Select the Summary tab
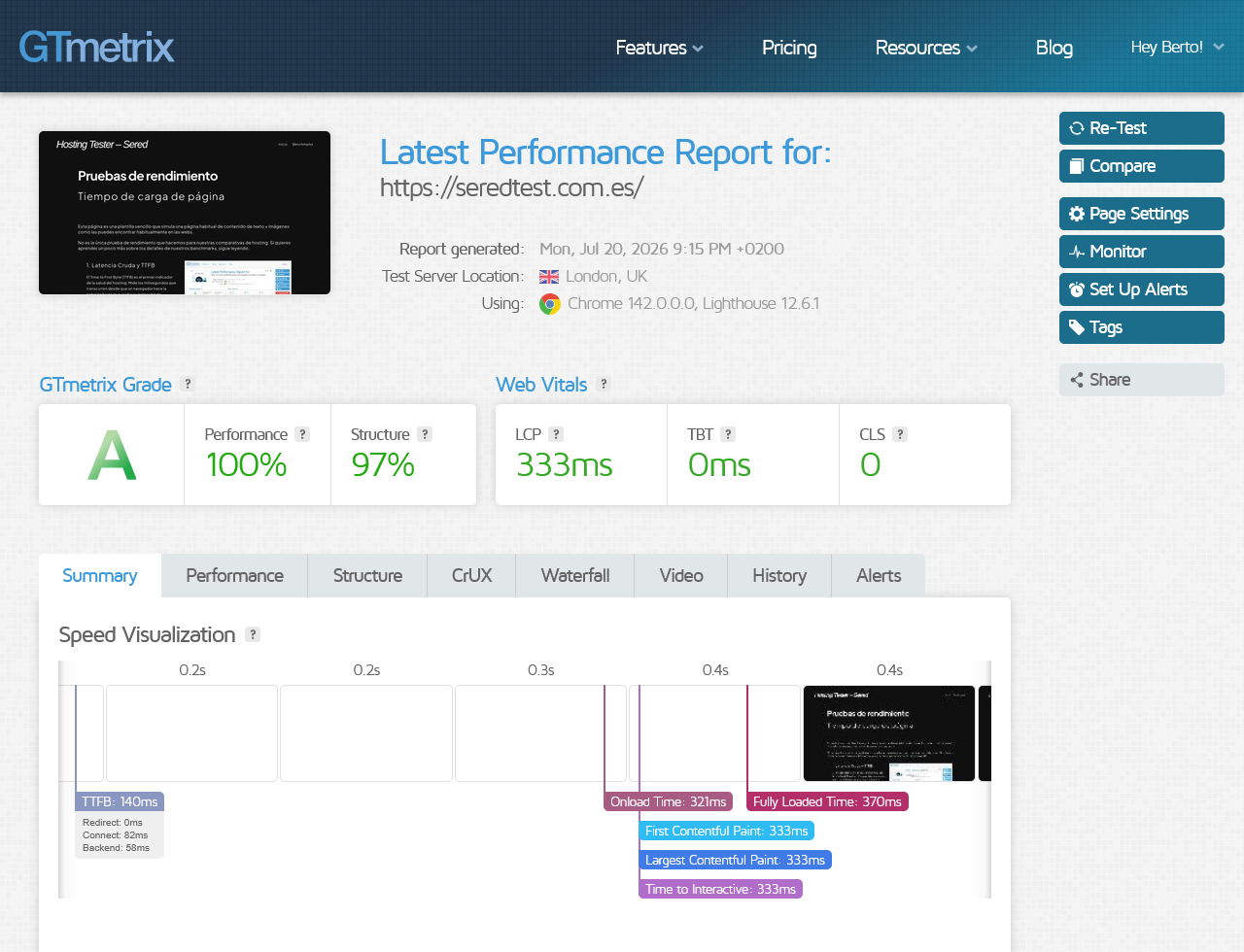Viewport: 1244px width, 952px height. [x=100, y=576]
